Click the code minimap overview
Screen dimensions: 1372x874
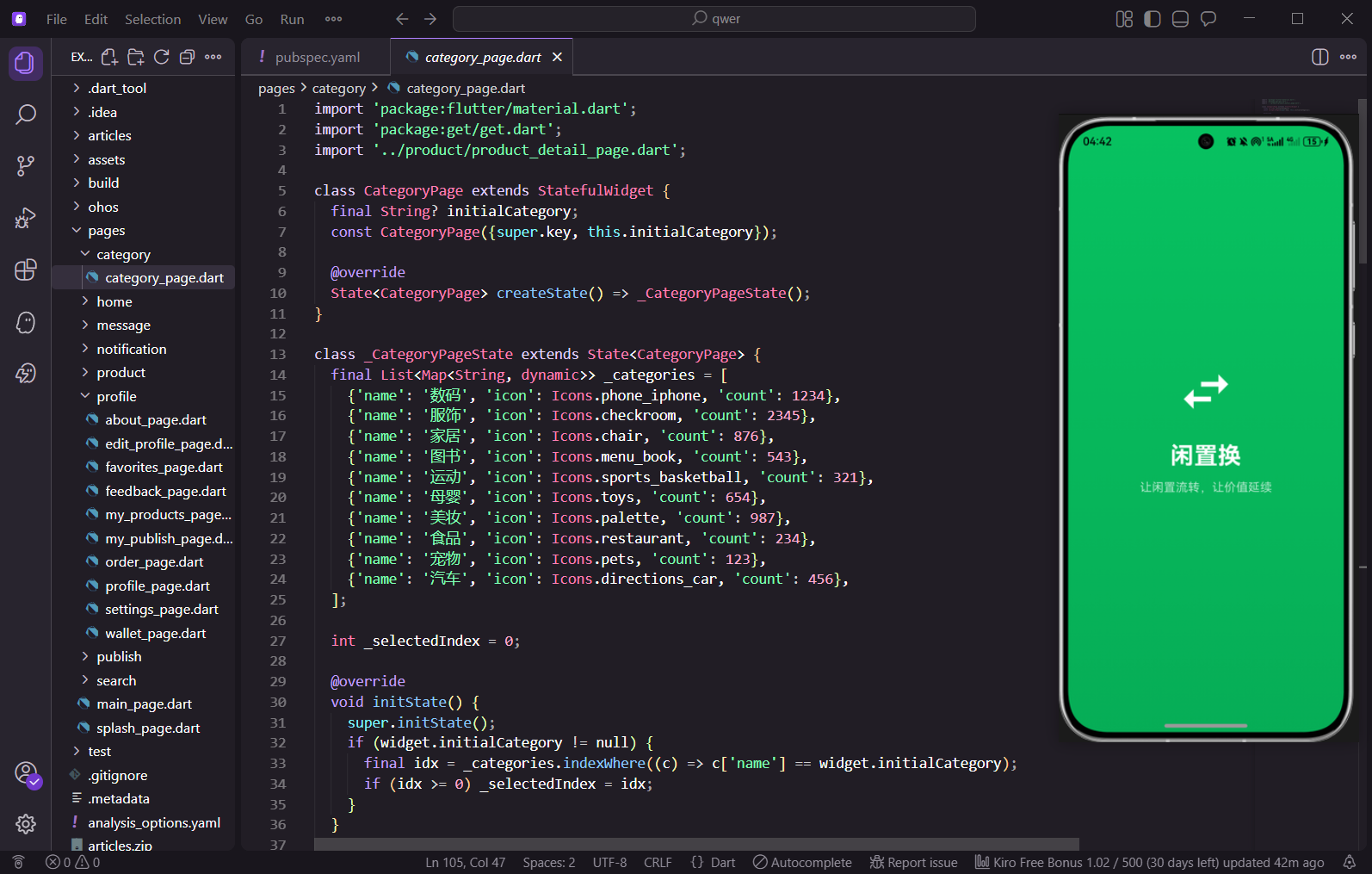1285,105
